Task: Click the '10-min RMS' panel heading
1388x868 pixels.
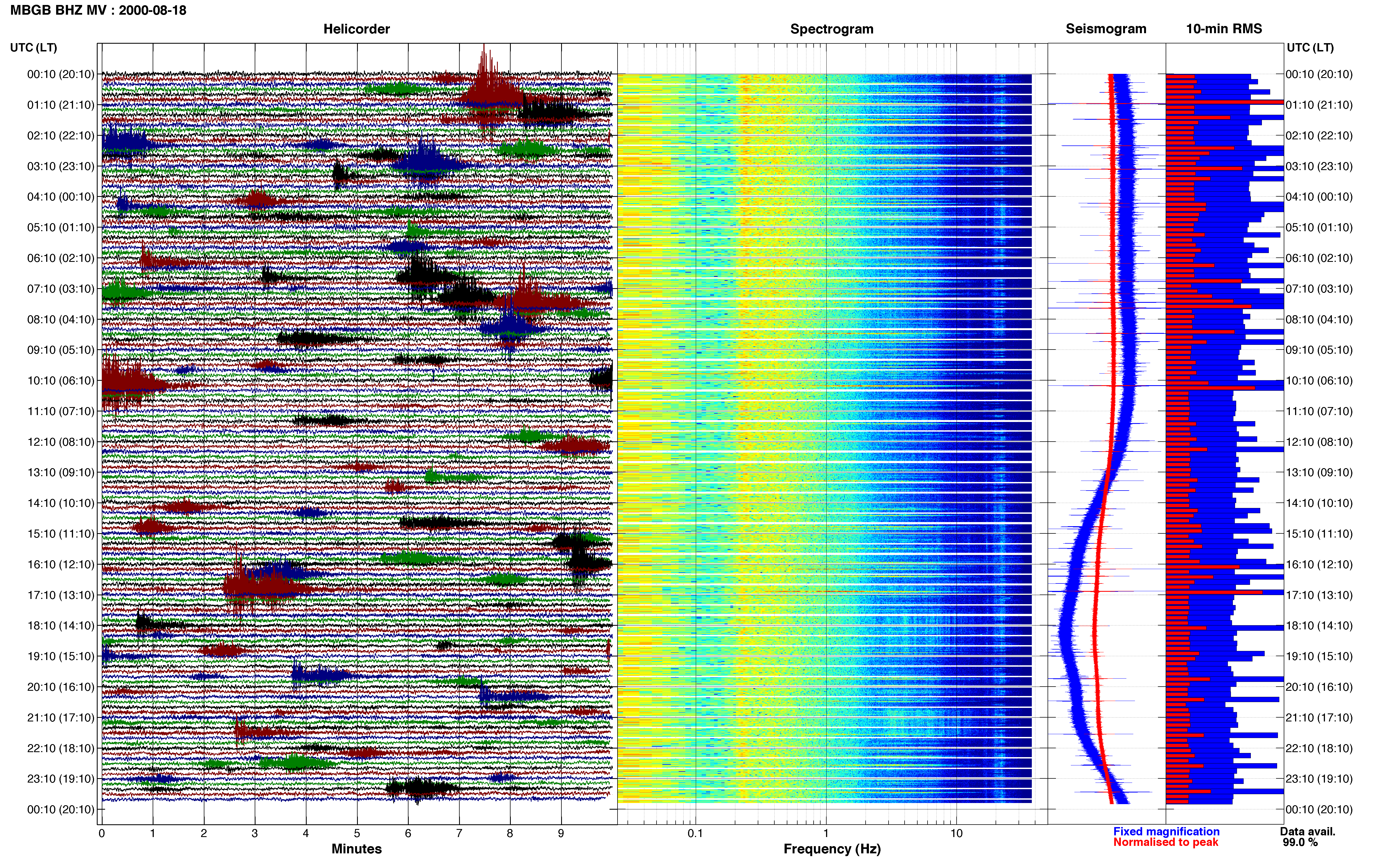Action: (1224, 29)
